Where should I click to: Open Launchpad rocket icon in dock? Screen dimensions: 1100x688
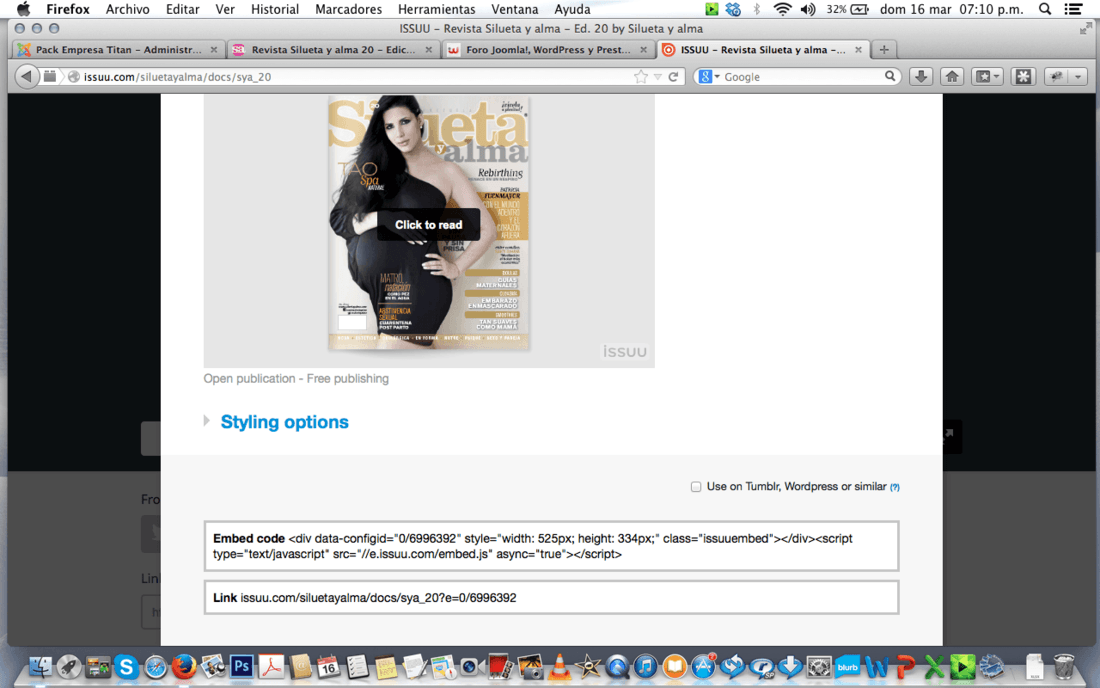tap(69, 666)
